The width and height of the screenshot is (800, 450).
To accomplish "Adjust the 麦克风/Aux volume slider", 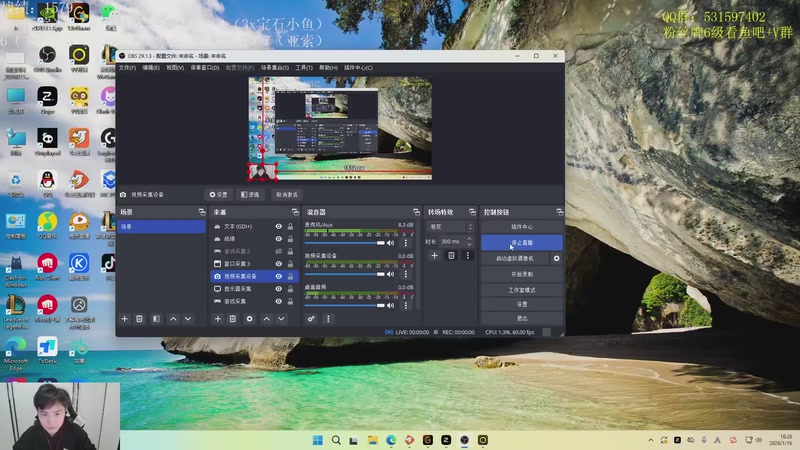I will [x=345, y=243].
